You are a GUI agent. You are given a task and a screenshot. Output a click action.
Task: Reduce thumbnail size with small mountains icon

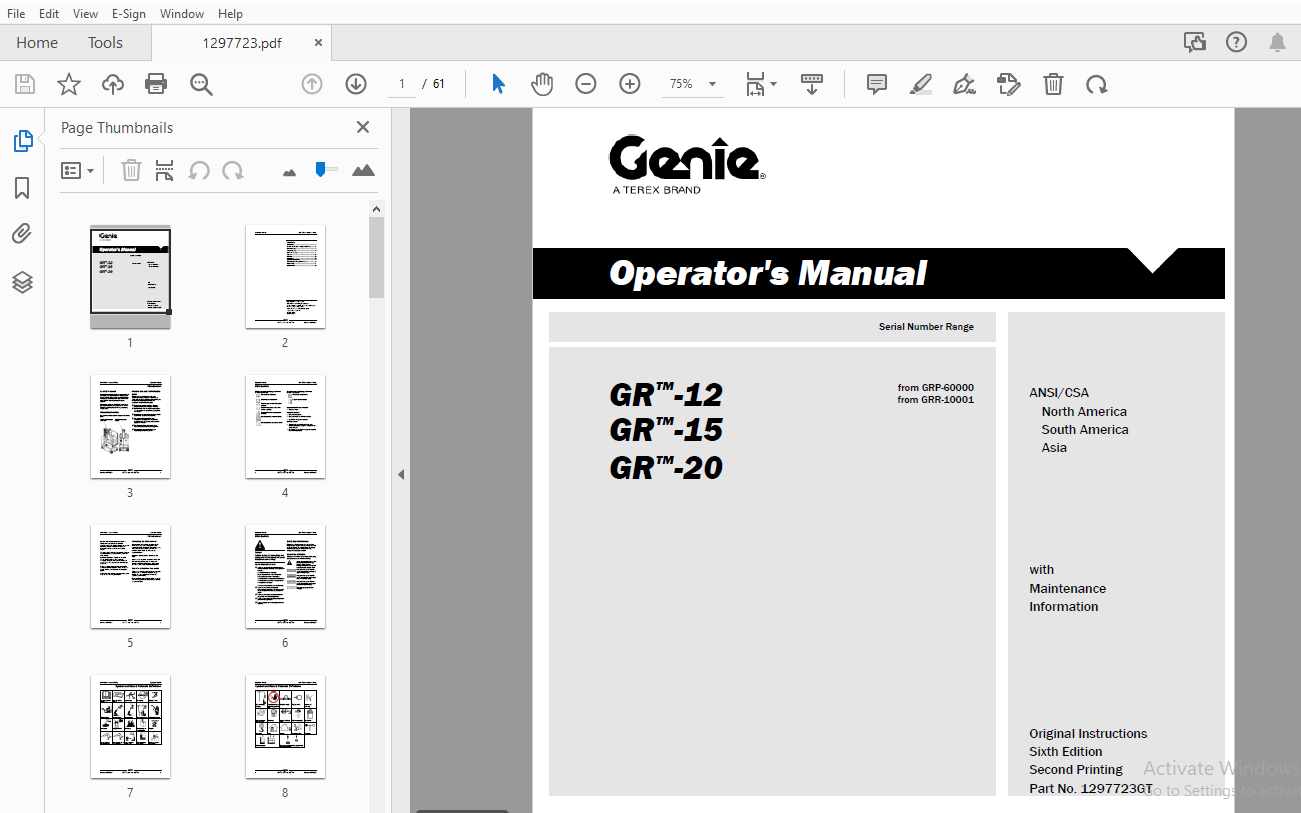[290, 172]
